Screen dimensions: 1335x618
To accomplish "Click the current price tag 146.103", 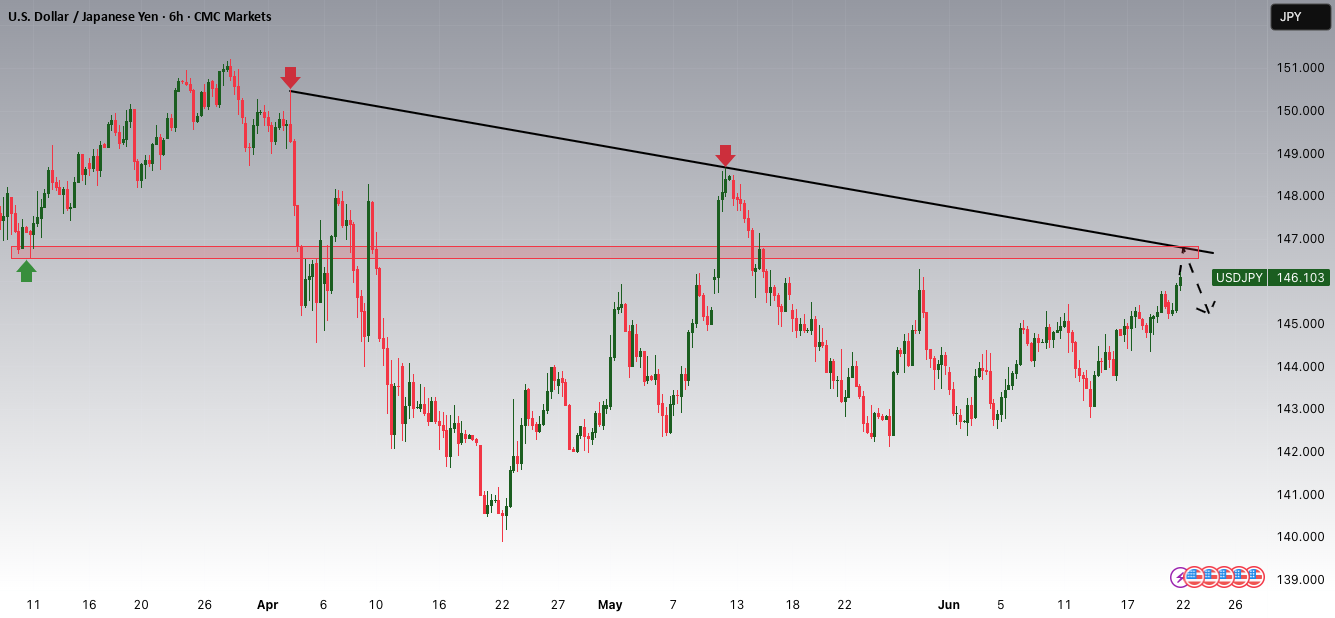I will (1298, 278).
